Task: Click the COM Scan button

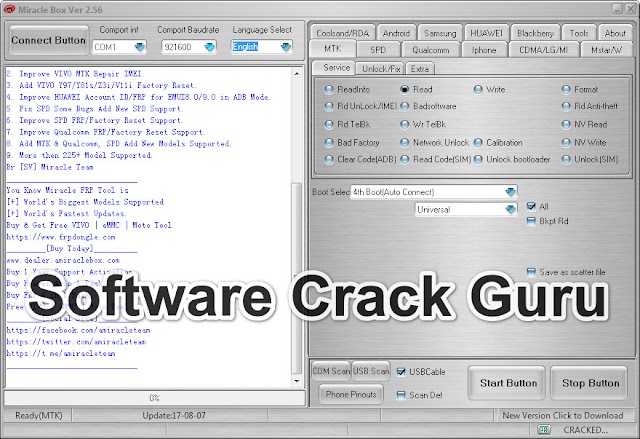Action: [x=331, y=371]
